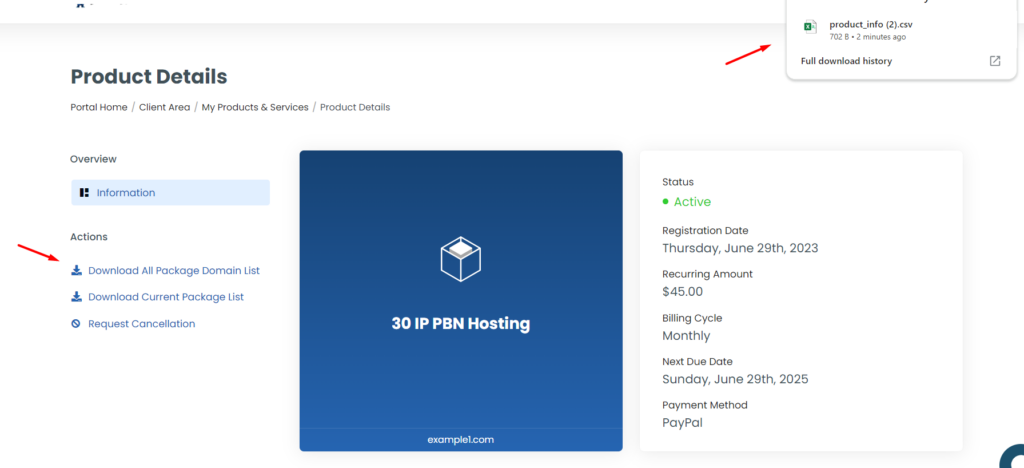Click the example1.com domain on product card
The image size is (1024, 468).
(460, 440)
